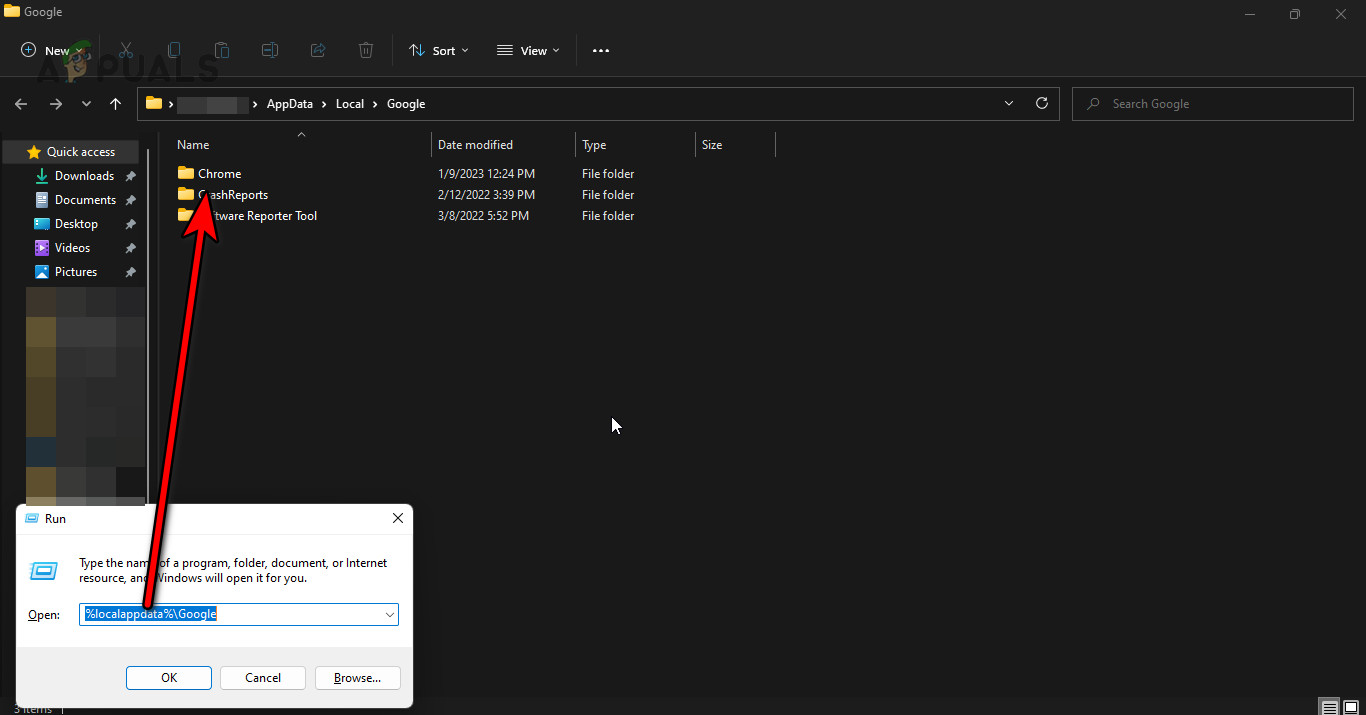Switch to large thumbnails via status bar icon

click(1350, 706)
